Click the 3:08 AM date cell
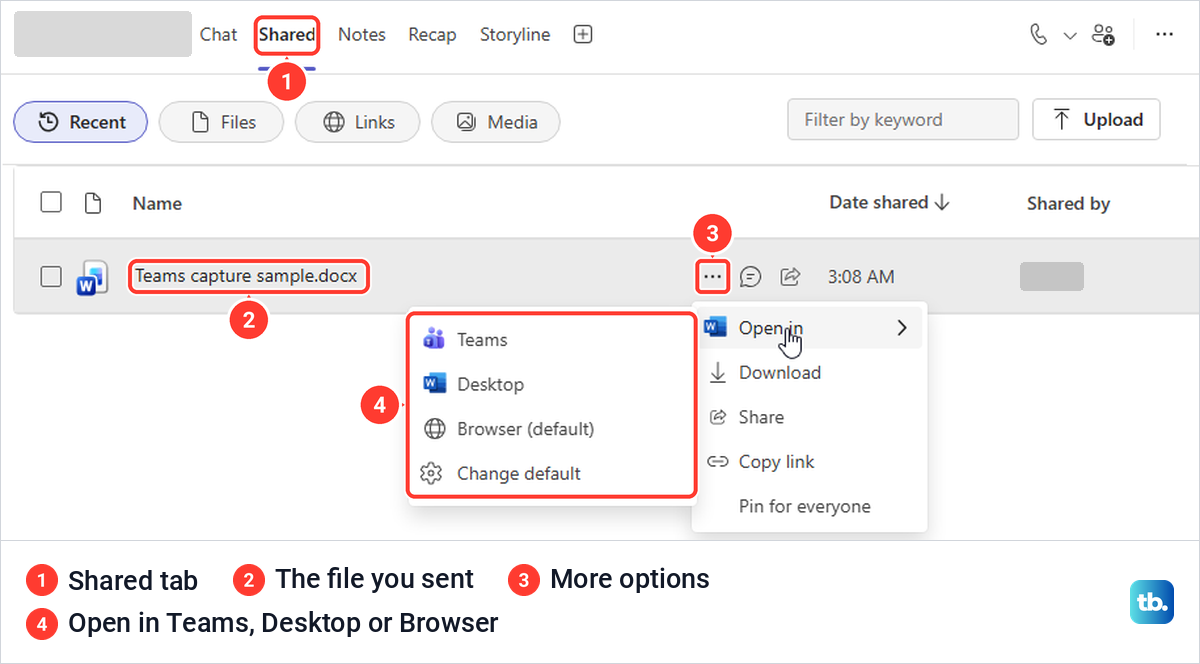The image size is (1200, 664). tap(861, 277)
